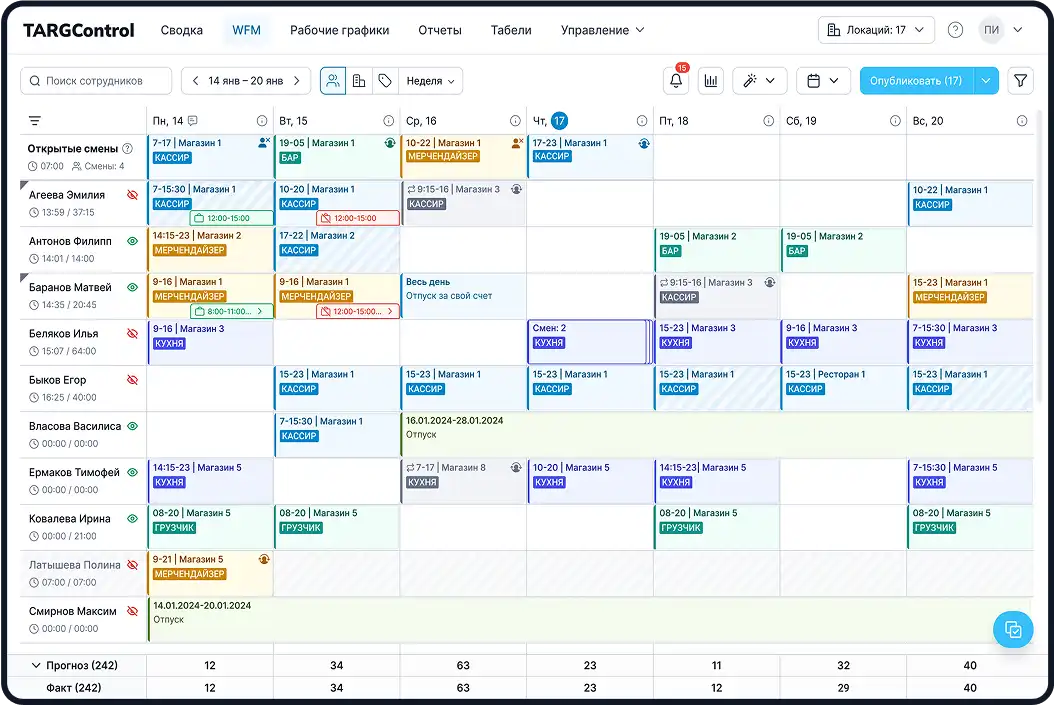Open the WFM tab
1054x705 pixels.
246,30
